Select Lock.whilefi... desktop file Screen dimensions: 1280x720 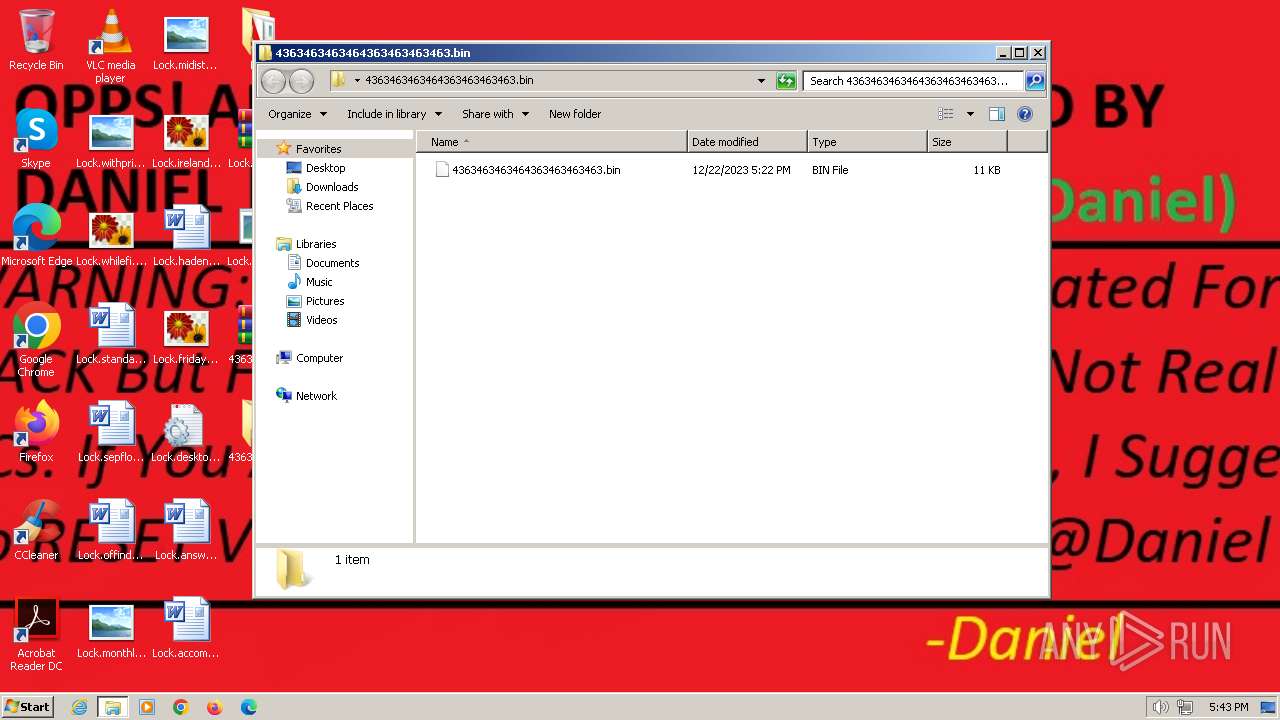[x=111, y=239]
